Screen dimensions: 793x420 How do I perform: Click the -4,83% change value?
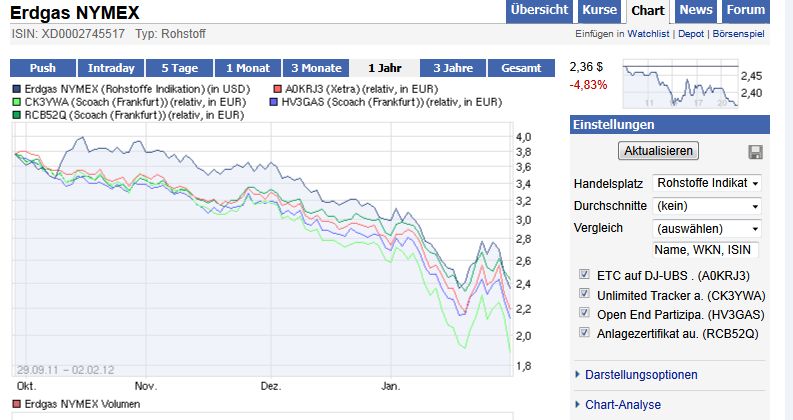tap(588, 85)
